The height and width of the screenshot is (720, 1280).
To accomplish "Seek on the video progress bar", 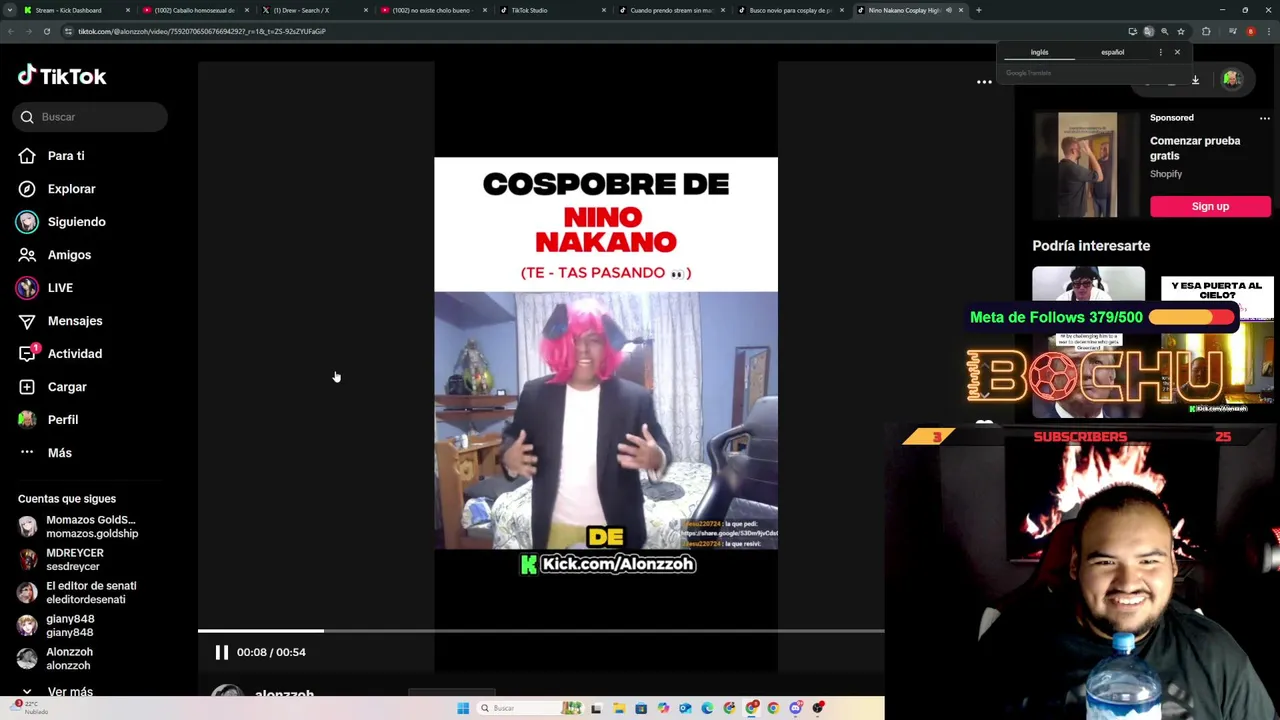I will pos(541,631).
